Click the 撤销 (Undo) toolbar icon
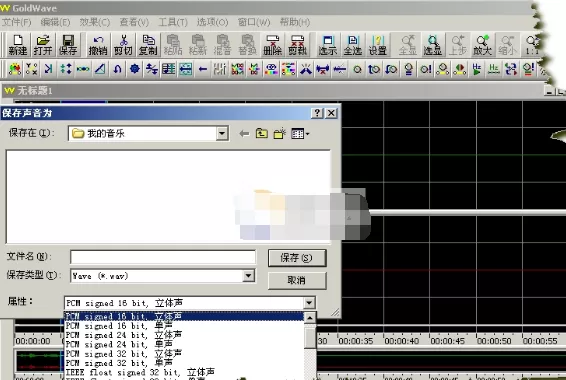The width and height of the screenshot is (566, 380). coord(98,45)
